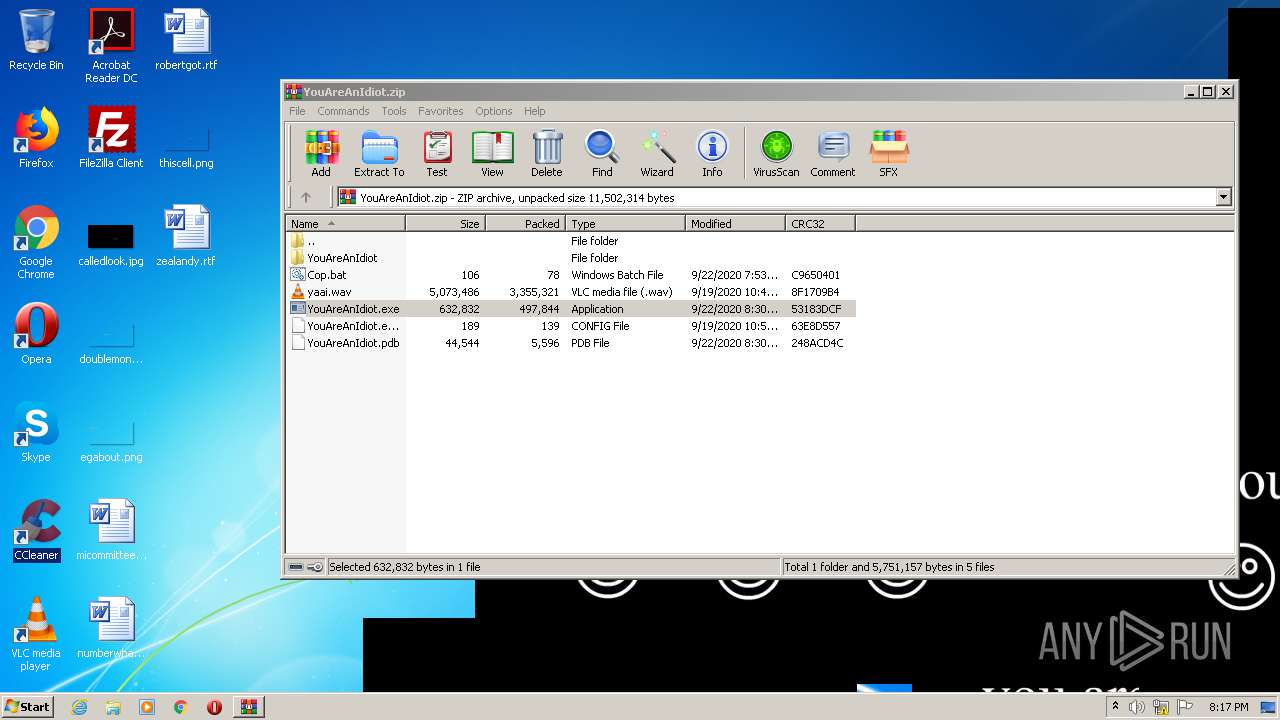Image resolution: width=1280 pixels, height=720 pixels.
Task: Open Internet Explorer from taskbar
Action: click(x=79, y=707)
